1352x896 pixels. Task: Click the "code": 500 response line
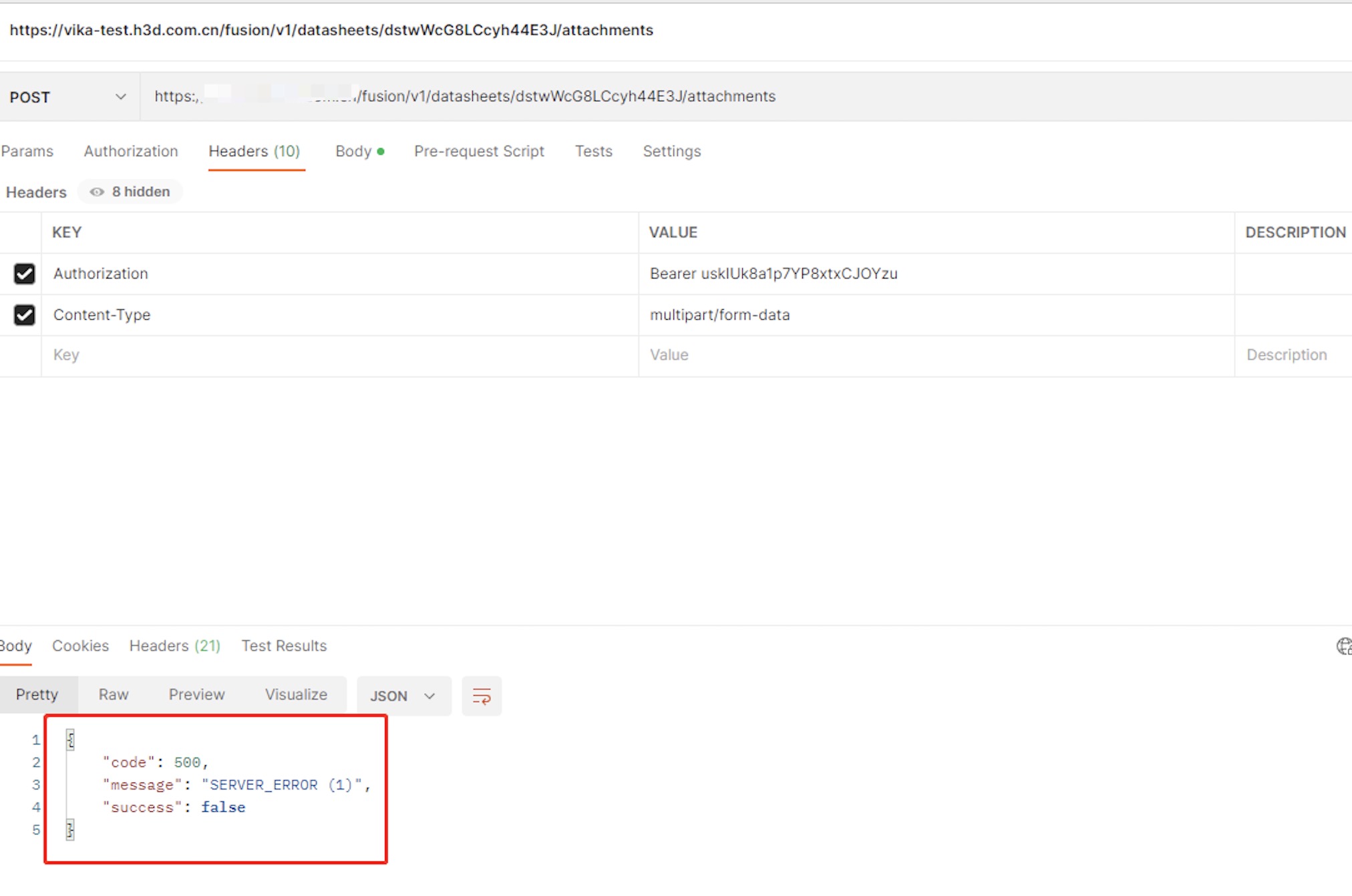pyautogui.click(x=156, y=762)
